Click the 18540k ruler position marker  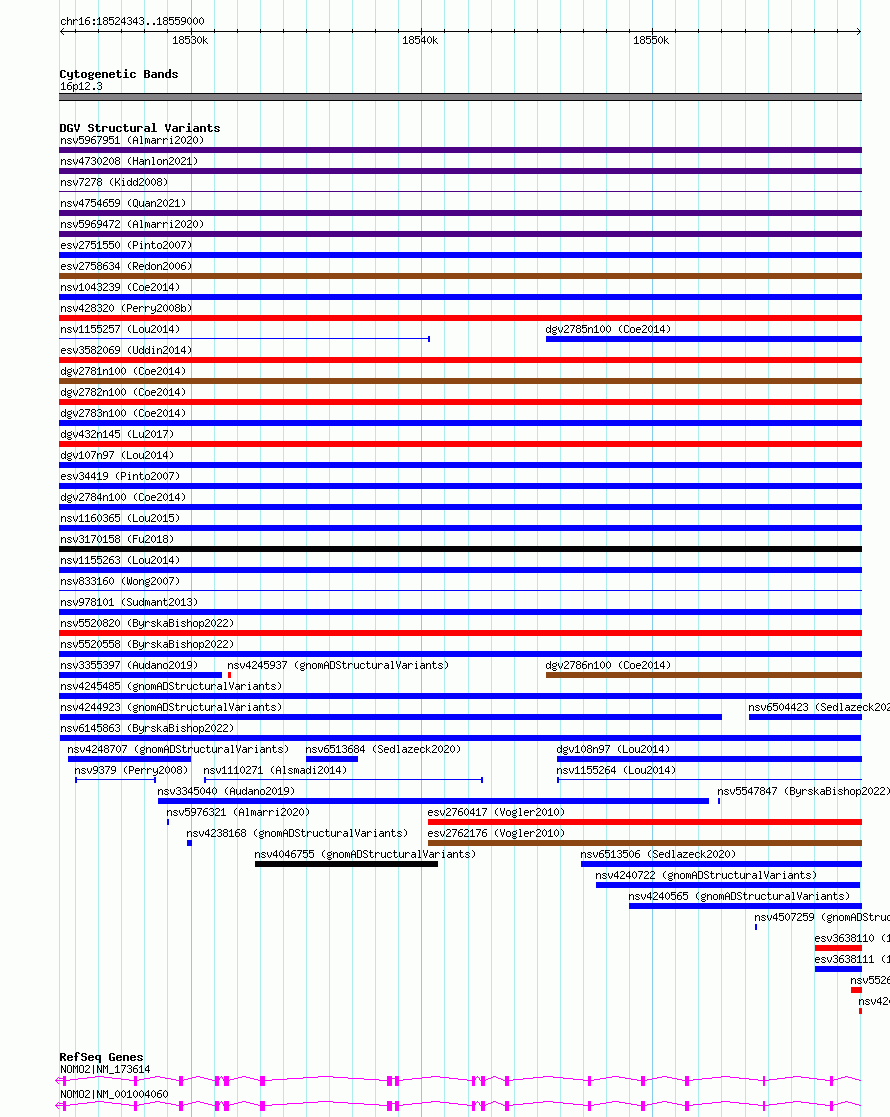tap(420, 41)
